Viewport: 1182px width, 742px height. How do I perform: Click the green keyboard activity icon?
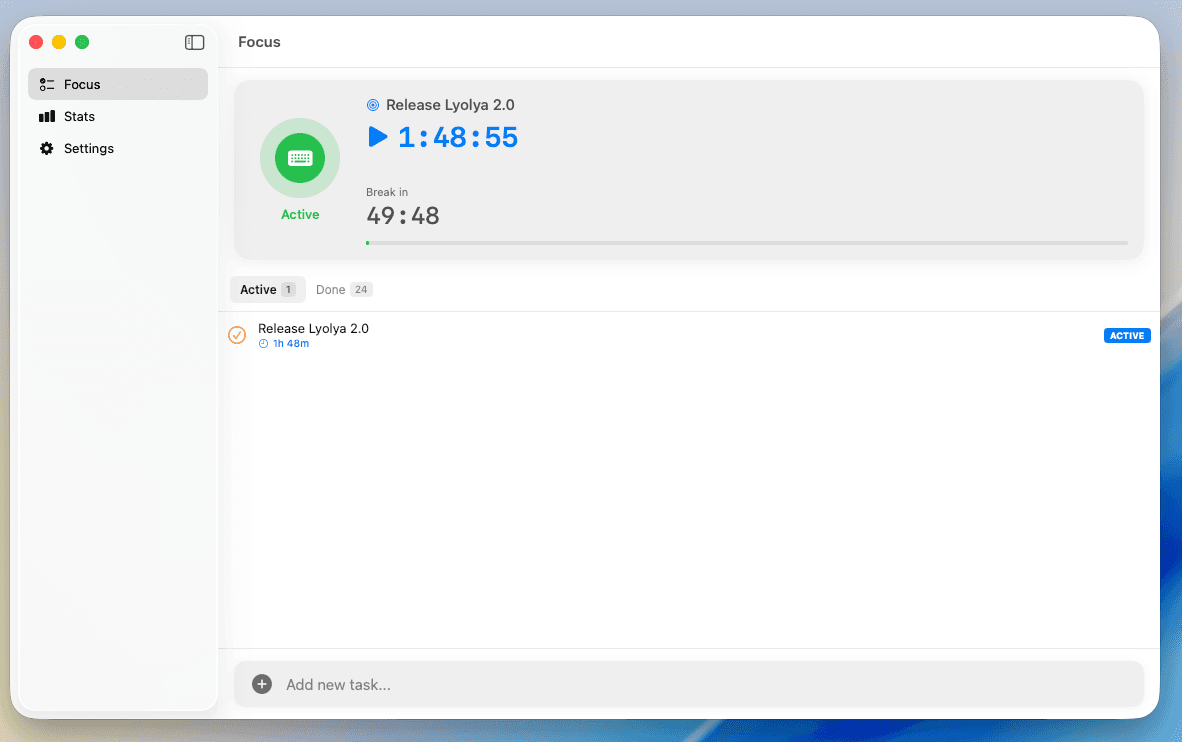point(300,158)
